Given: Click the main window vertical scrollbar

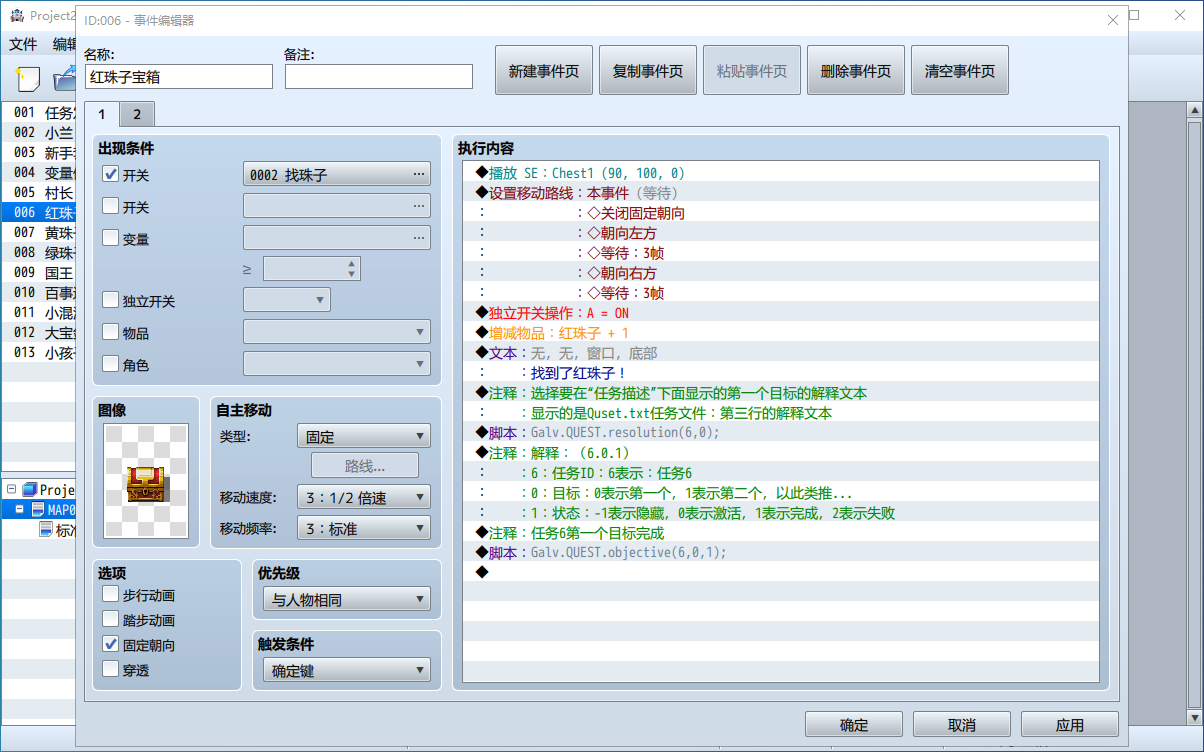Looking at the screenshot, I should click(1194, 415).
